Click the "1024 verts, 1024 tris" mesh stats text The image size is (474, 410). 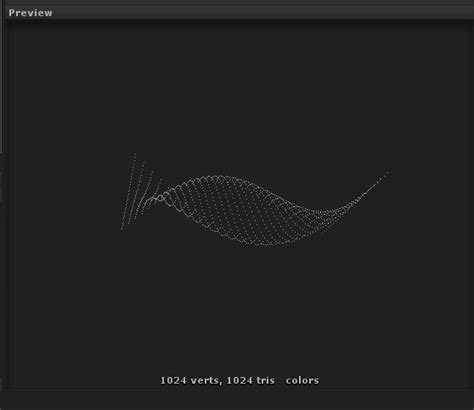click(218, 380)
